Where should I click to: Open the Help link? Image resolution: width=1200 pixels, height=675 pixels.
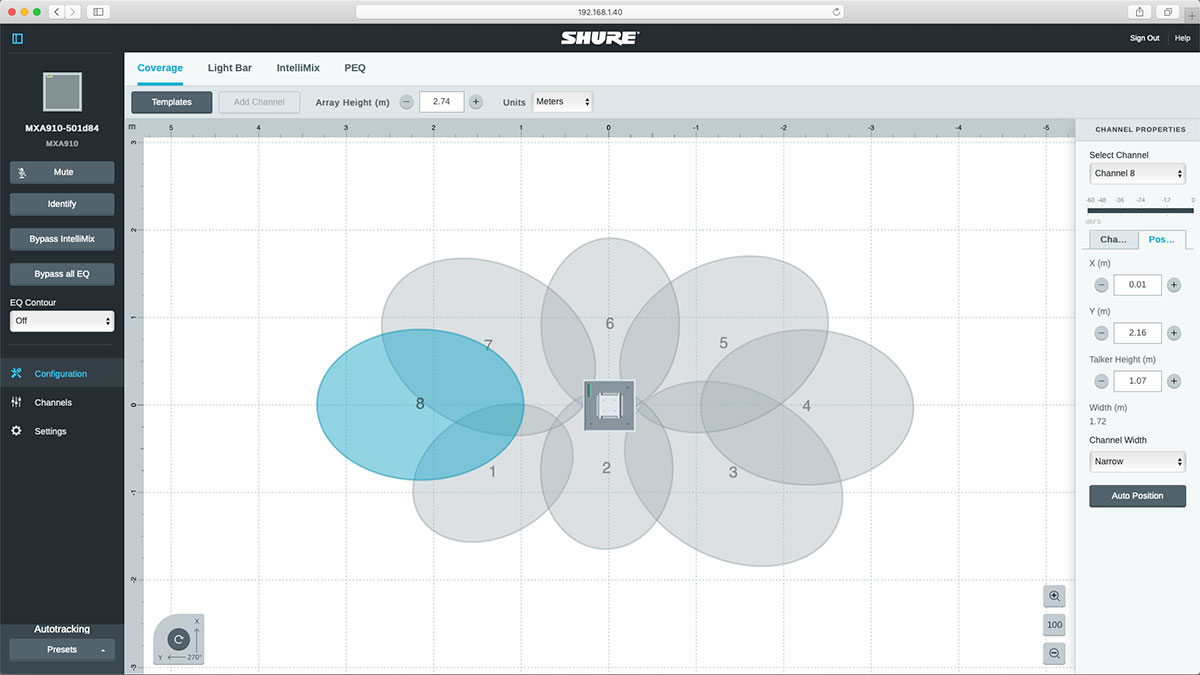tap(1182, 38)
